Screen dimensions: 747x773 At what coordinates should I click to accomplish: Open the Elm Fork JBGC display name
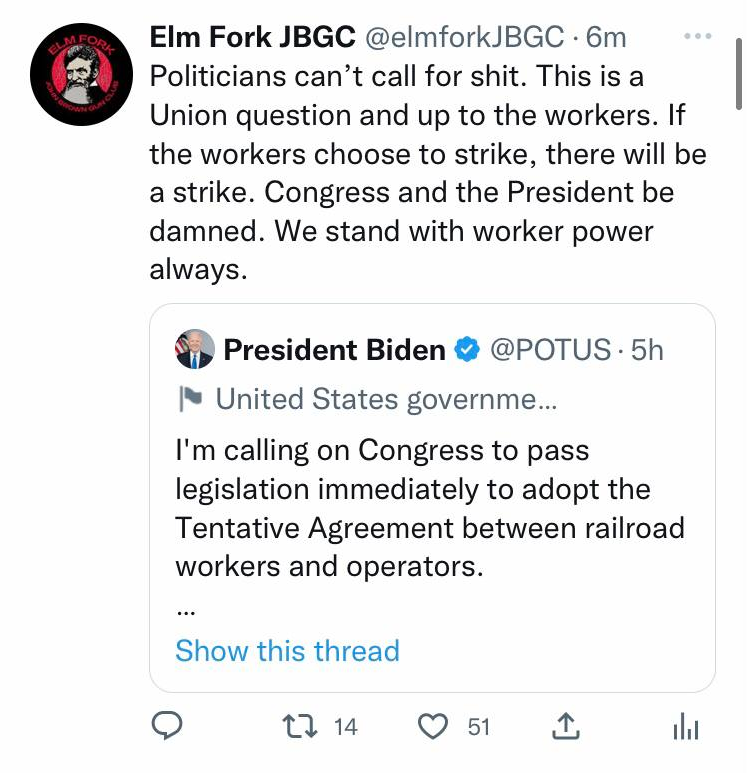(x=252, y=37)
